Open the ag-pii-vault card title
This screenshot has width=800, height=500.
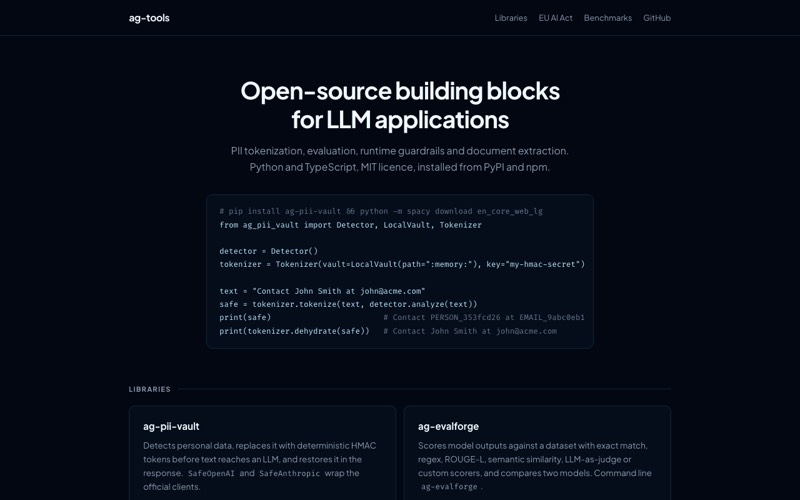[171, 427]
